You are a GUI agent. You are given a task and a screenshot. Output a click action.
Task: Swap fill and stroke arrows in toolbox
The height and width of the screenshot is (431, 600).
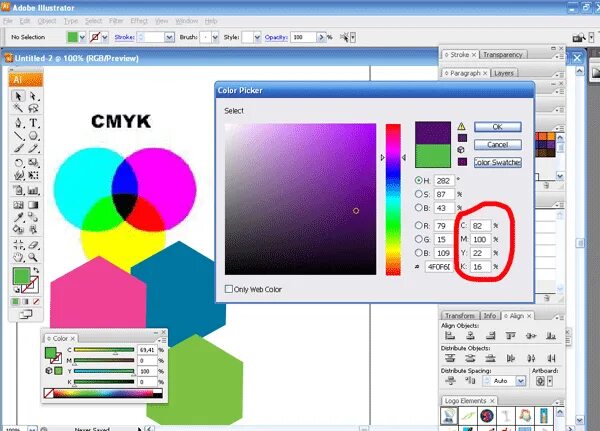click(36, 270)
